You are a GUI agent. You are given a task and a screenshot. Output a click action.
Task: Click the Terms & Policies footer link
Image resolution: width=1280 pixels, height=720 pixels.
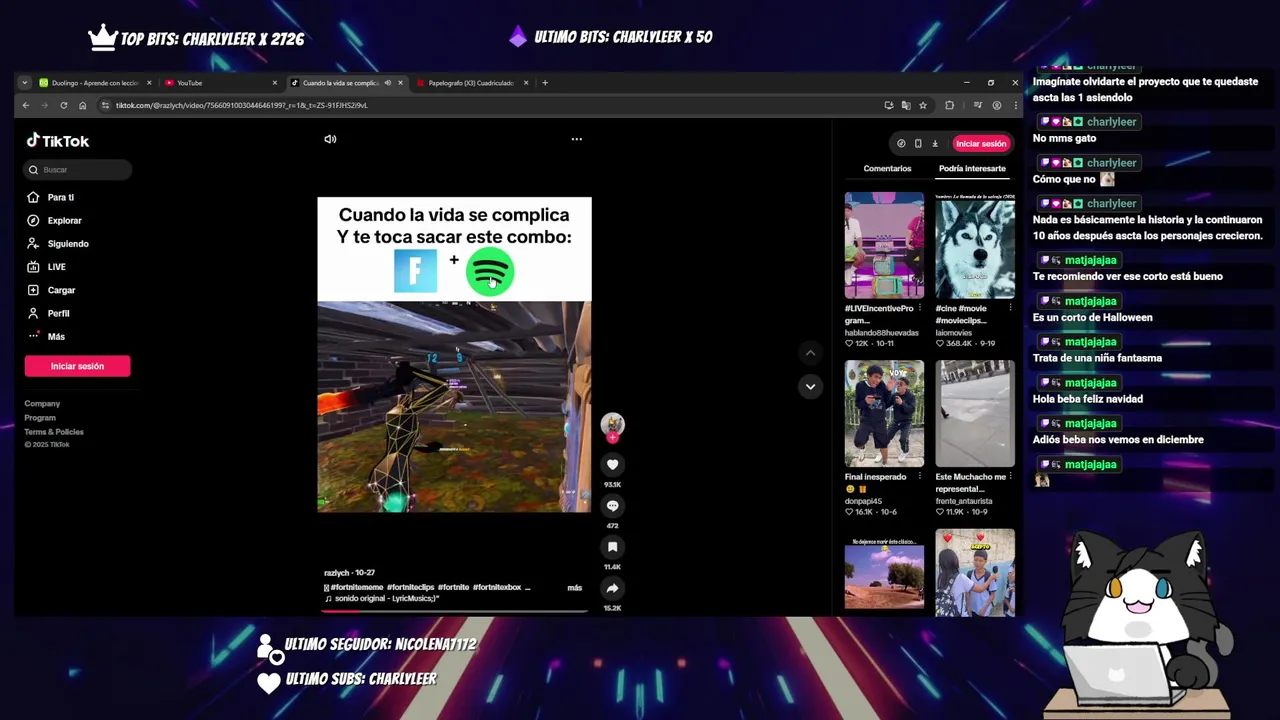54,432
